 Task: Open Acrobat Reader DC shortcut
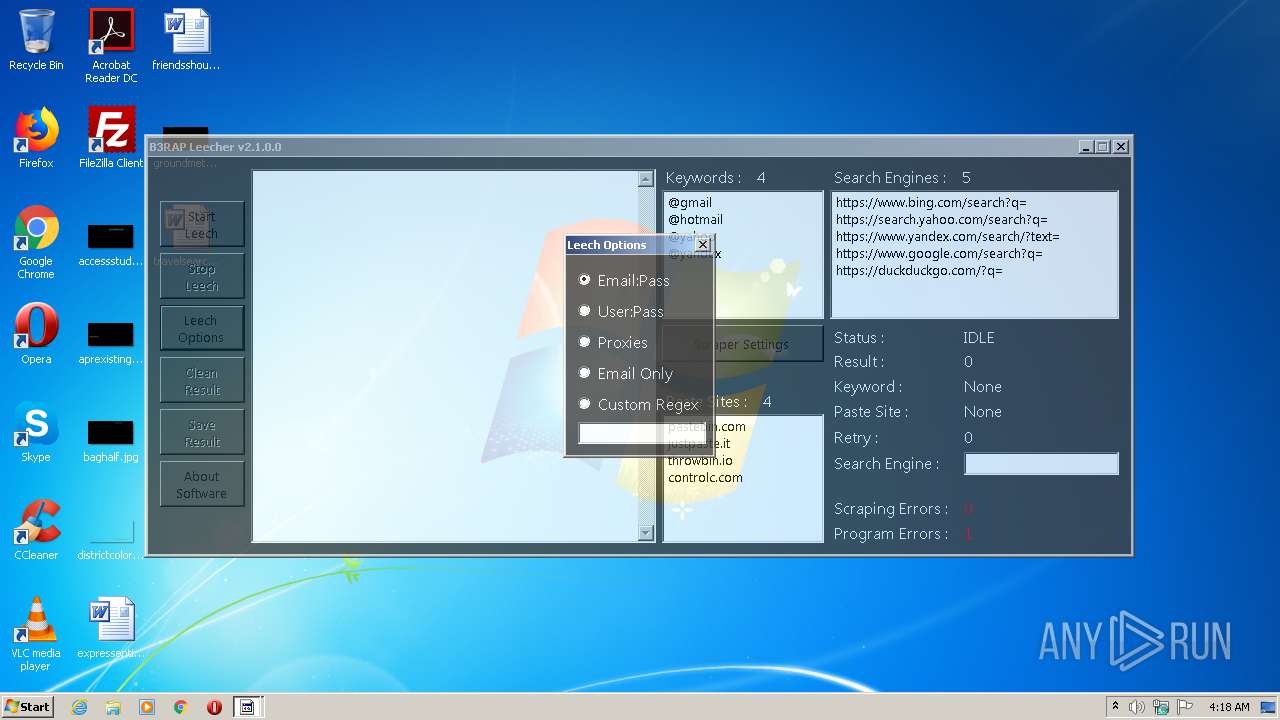pos(111,46)
